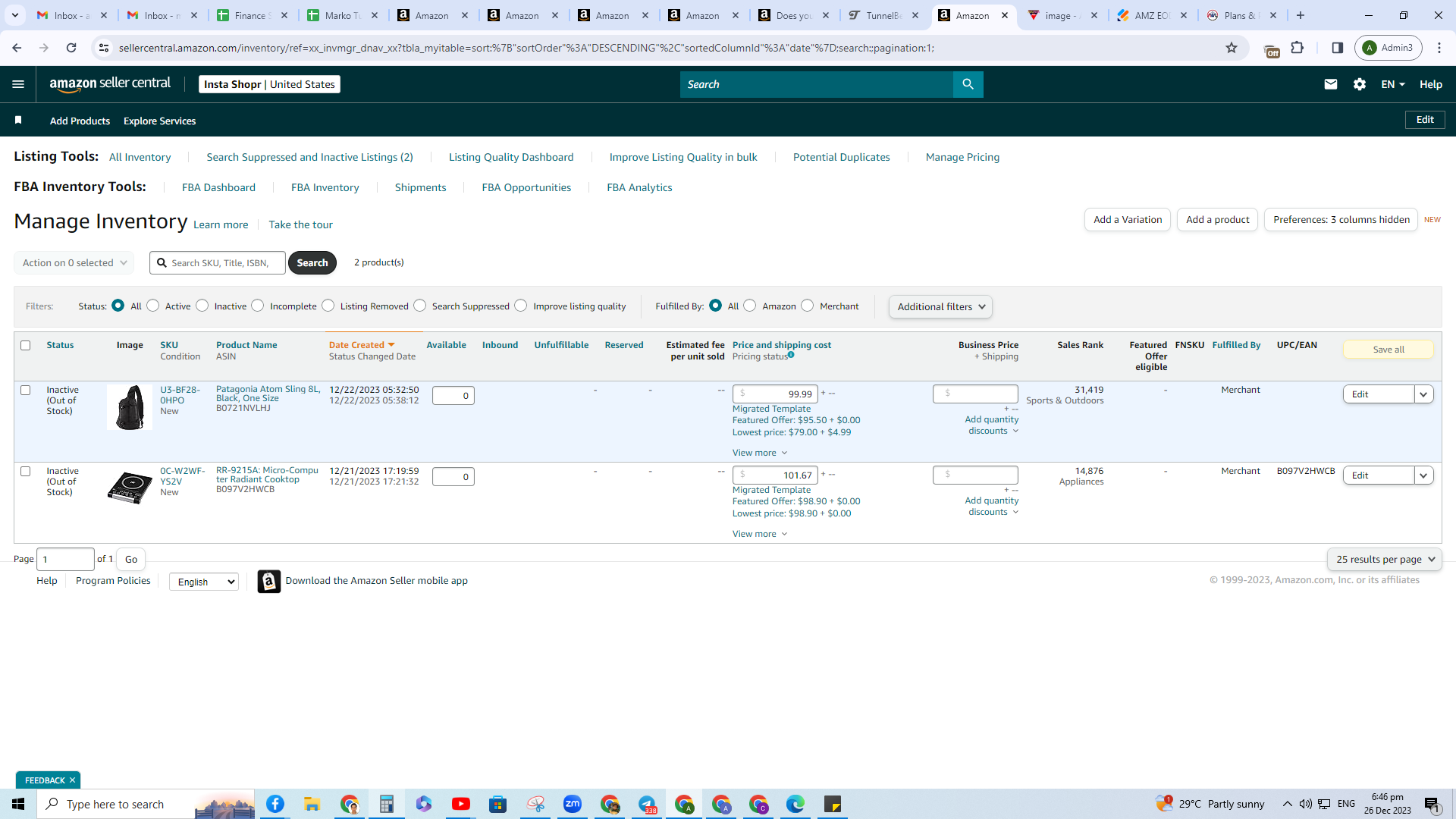Open Facebook from the taskbar
This screenshot has height=819, width=1456.
275,804
